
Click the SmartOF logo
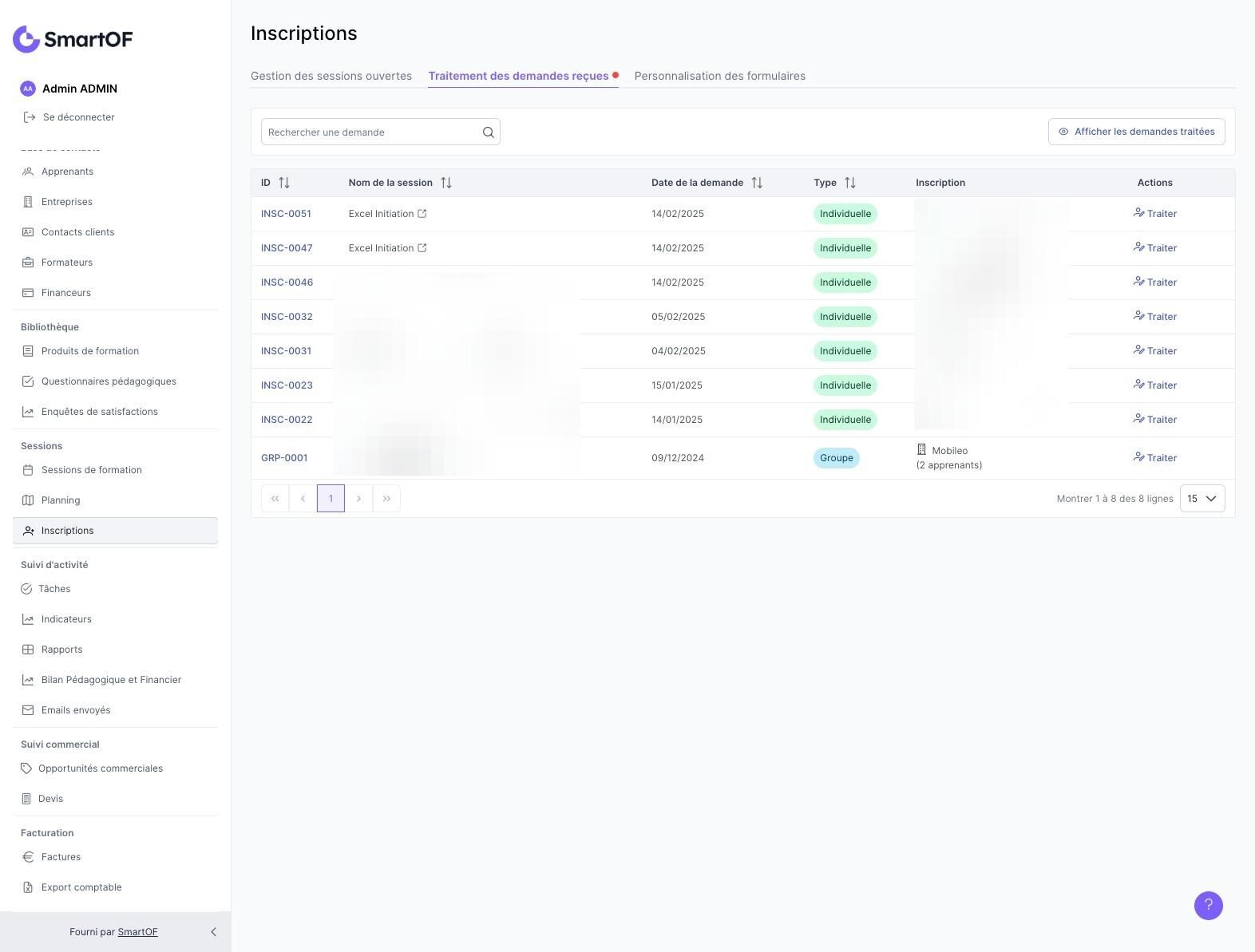click(73, 39)
